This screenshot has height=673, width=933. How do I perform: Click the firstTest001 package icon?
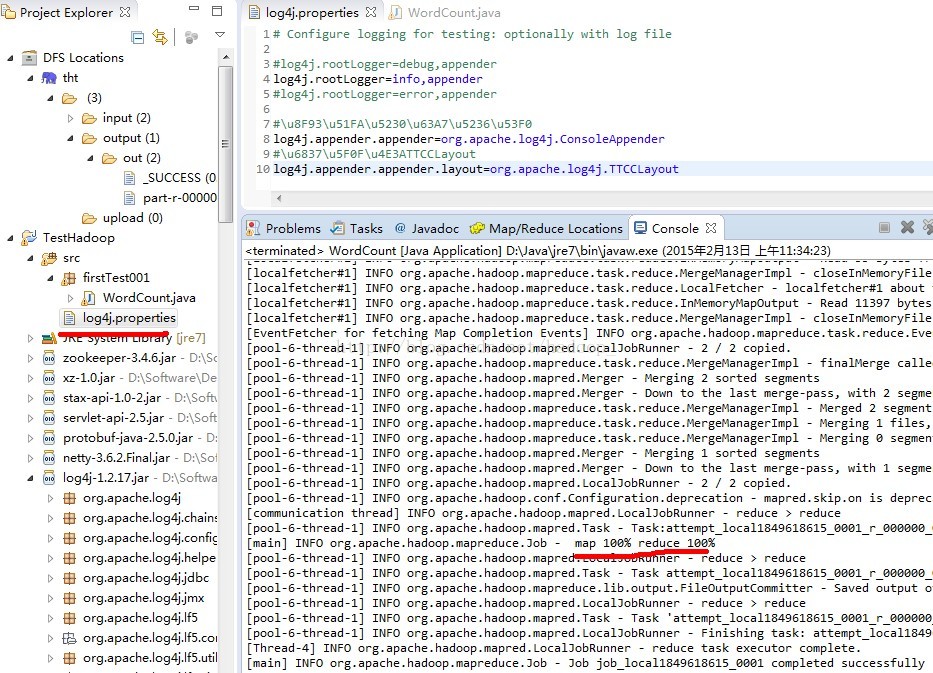point(69,278)
